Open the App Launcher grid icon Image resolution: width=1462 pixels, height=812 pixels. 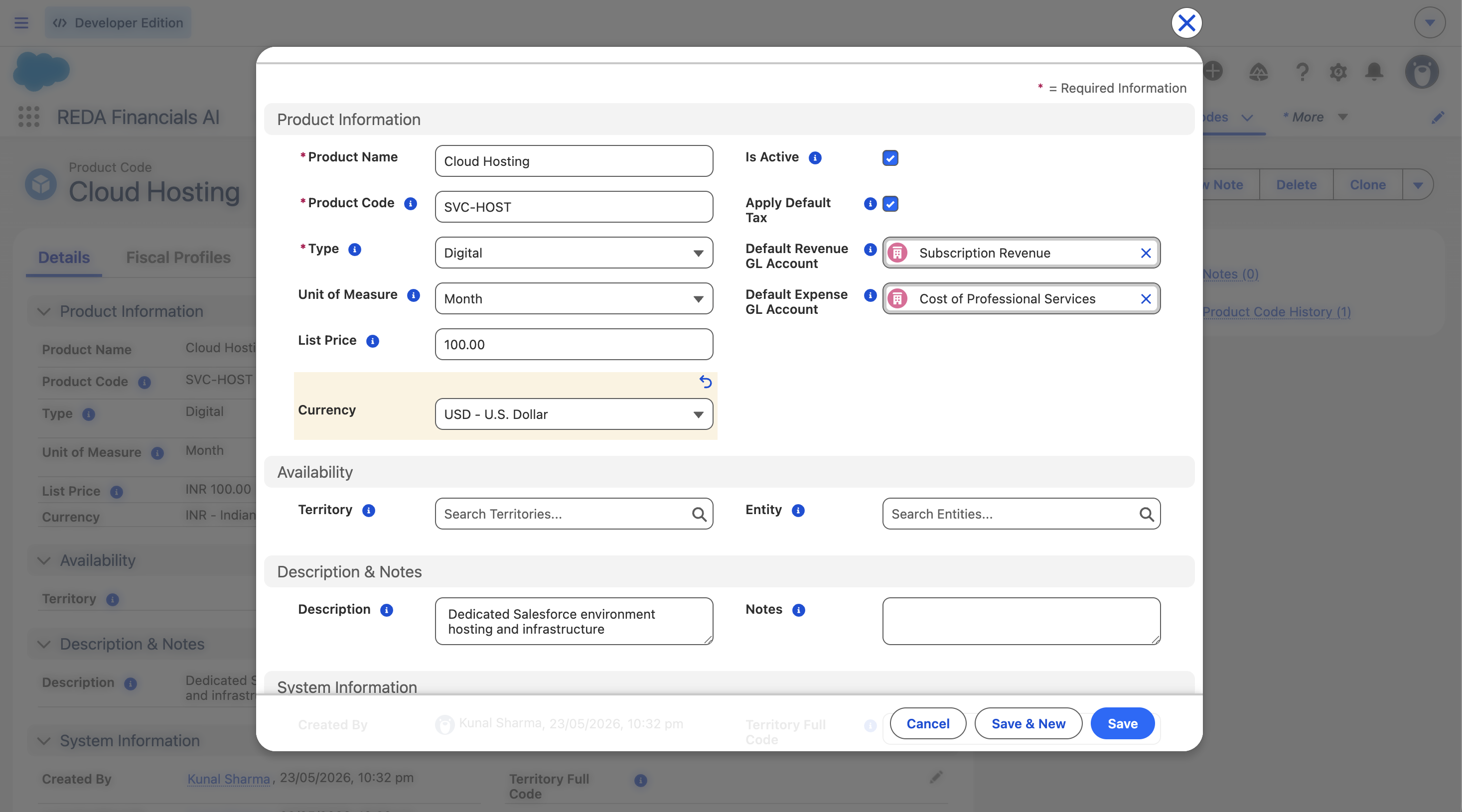(x=28, y=117)
